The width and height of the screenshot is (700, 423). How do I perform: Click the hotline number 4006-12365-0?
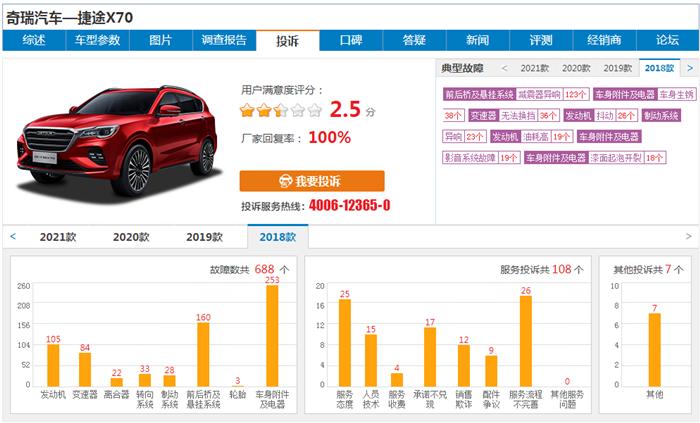[350, 205]
